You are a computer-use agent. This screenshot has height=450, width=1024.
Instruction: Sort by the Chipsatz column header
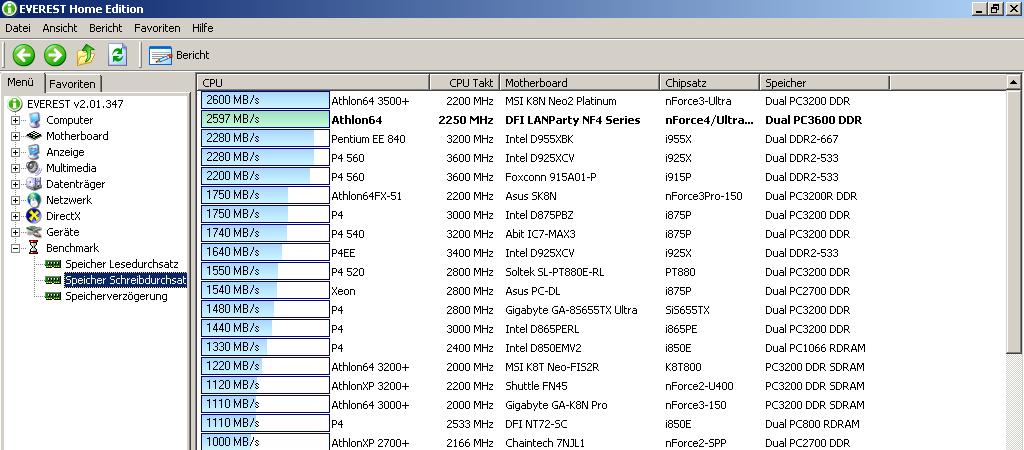click(x=709, y=83)
